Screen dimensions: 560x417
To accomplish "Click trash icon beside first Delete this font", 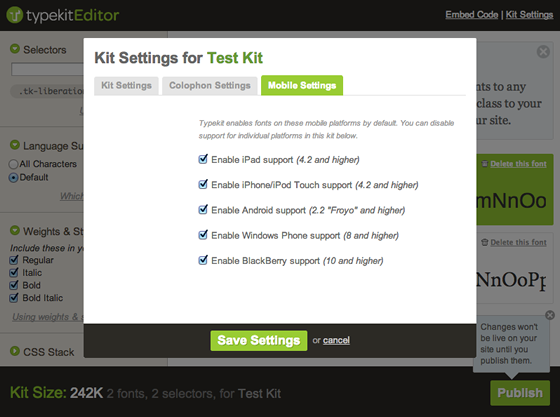I will (x=485, y=164).
